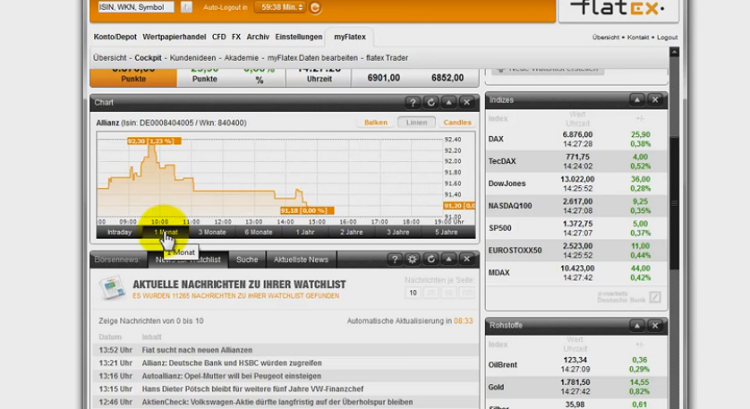The width and height of the screenshot is (750, 409).
Task: Select the TecDAX index row
Action: 576,161
